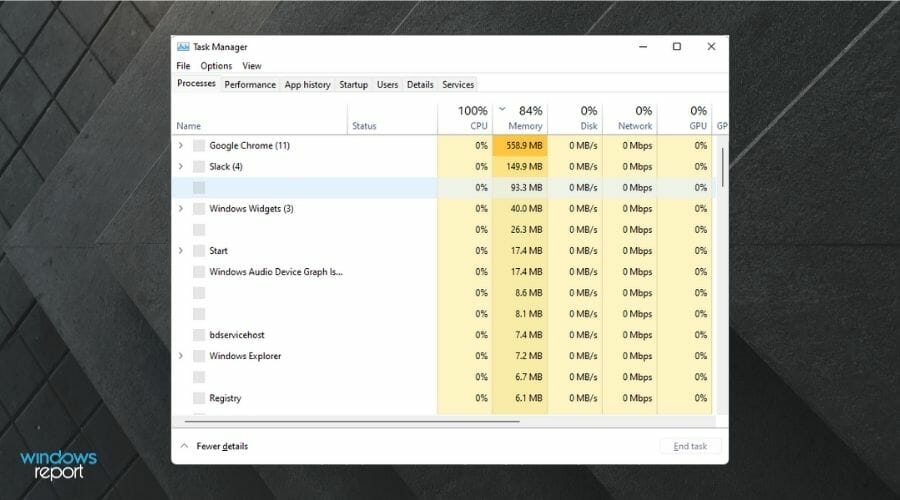Switch to the Performance tab

(250, 84)
